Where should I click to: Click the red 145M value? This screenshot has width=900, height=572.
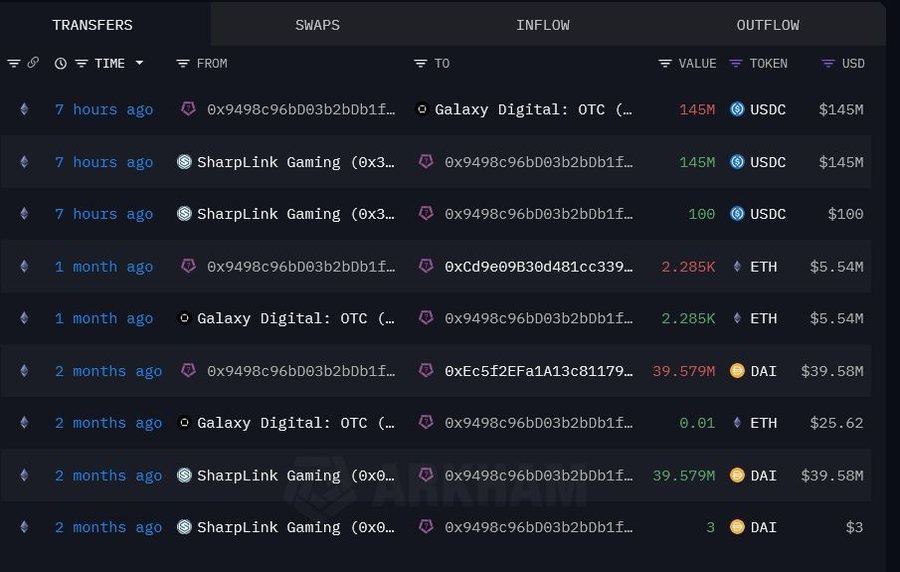tap(697, 110)
